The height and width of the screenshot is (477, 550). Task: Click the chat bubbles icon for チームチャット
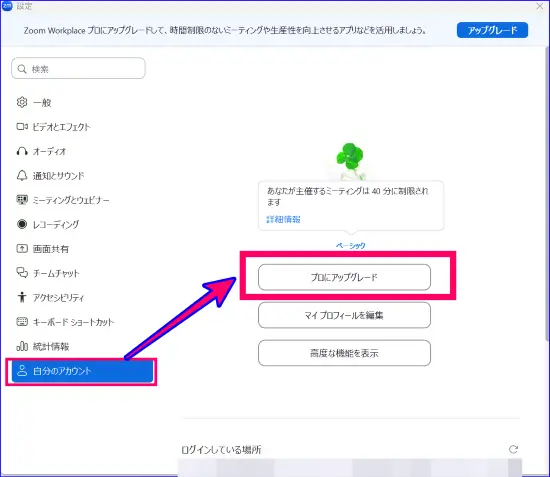point(22,273)
